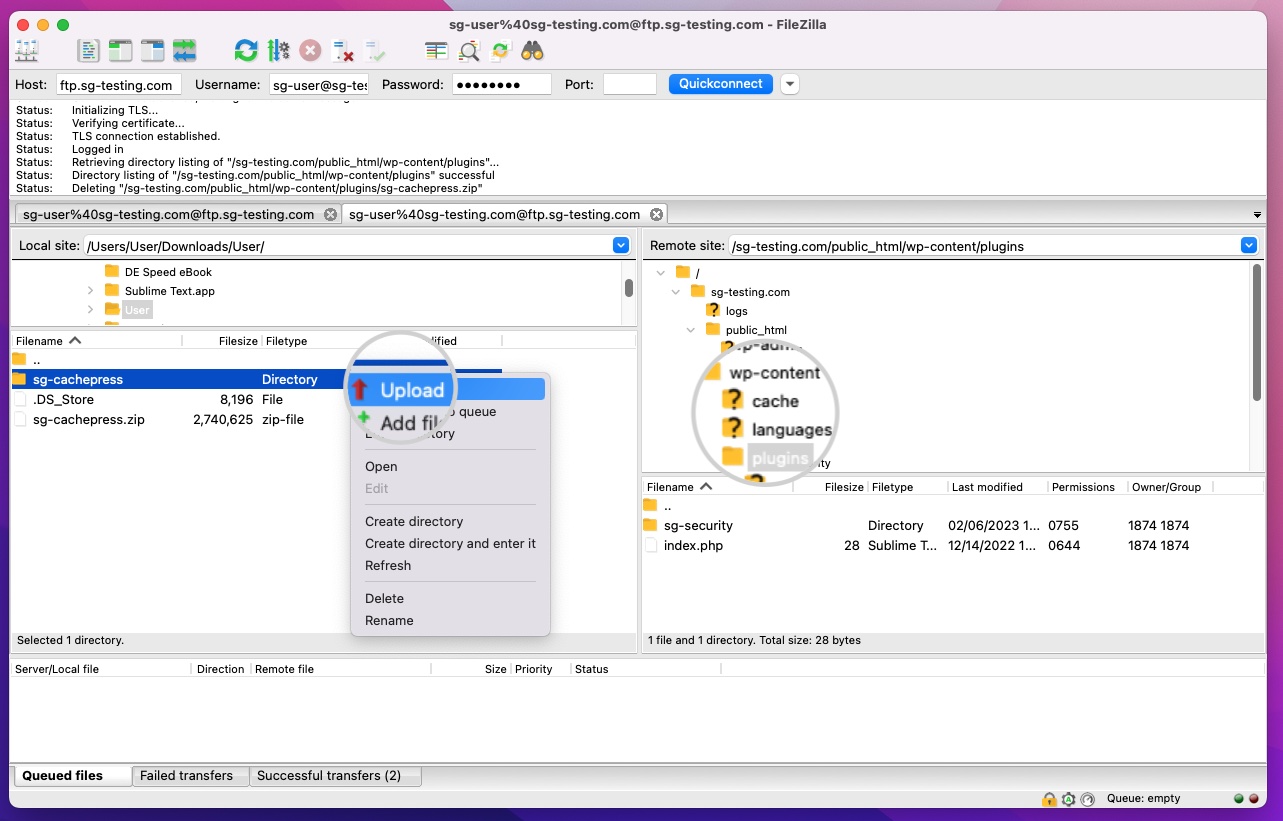Close the first connection tab
The width and height of the screenshot is (1283, 821).
330,214
